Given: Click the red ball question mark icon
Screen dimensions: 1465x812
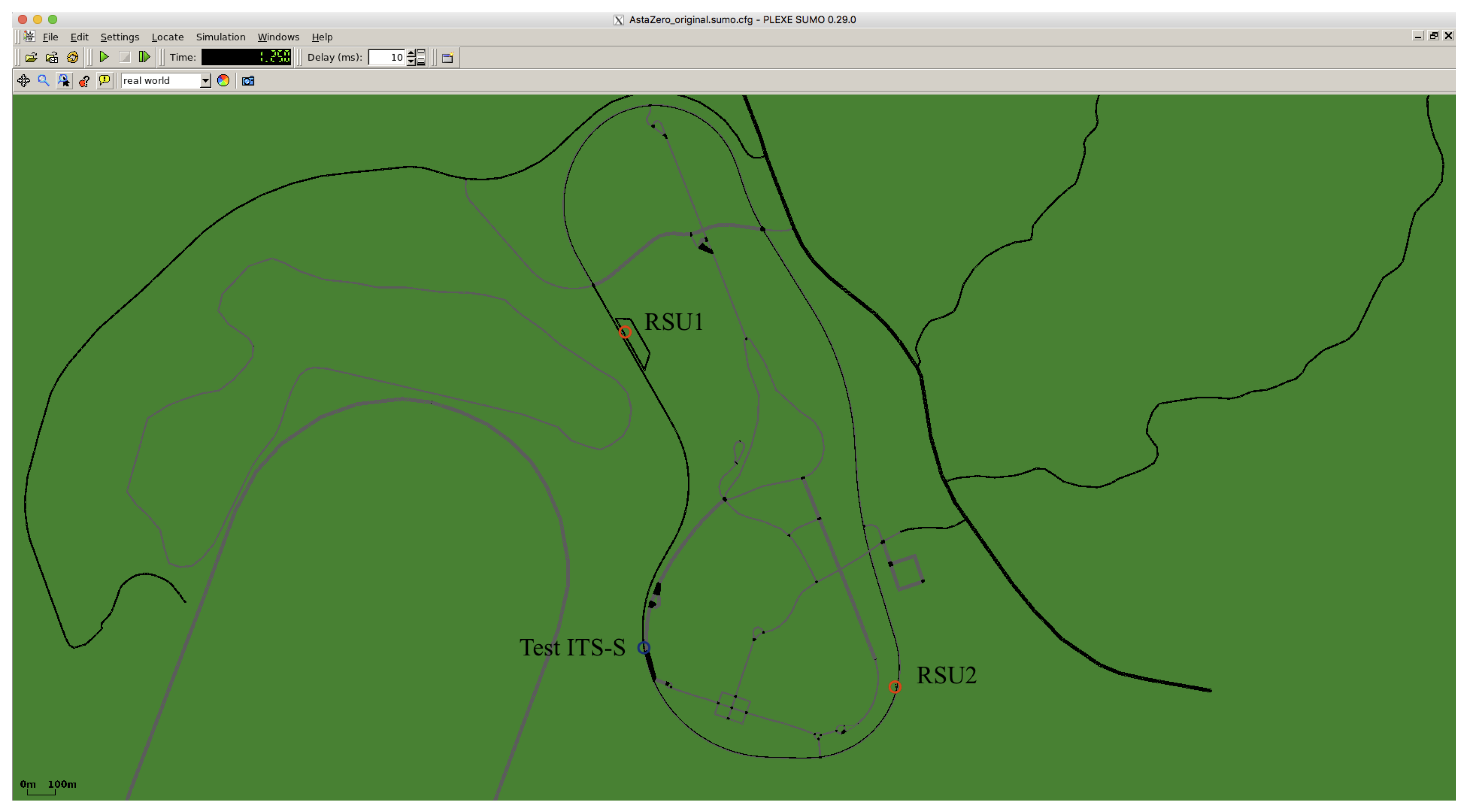Looking at the screenshot, I should [x=85, y=81].
